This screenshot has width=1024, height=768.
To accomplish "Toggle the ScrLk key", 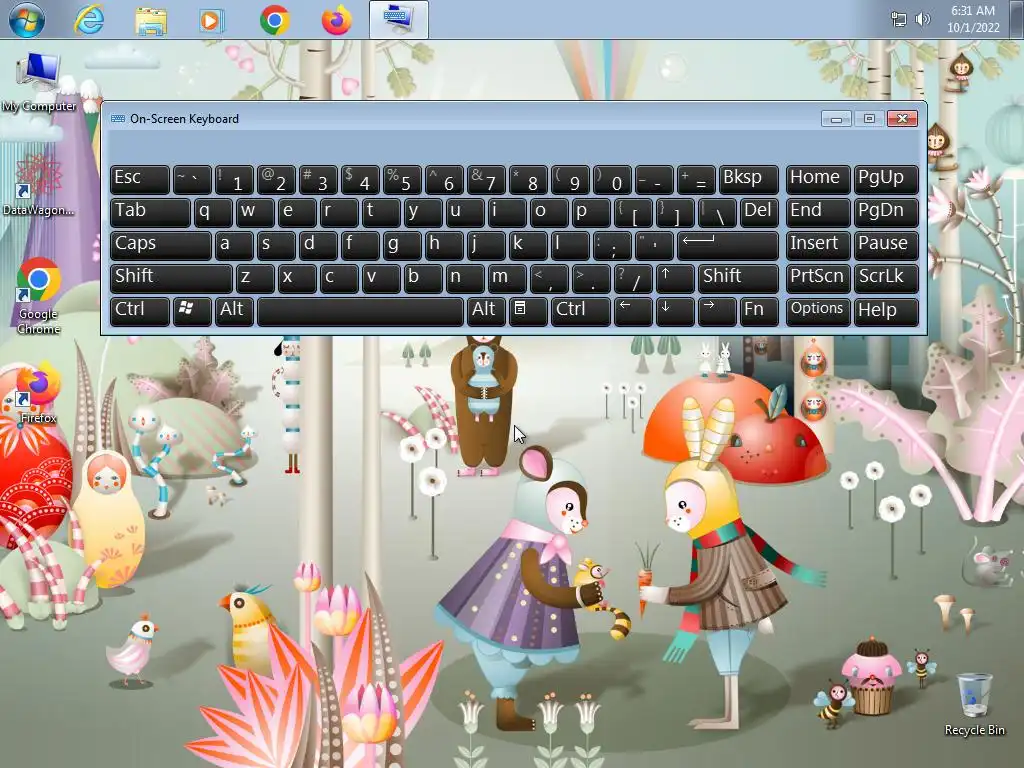I will 886,278.
